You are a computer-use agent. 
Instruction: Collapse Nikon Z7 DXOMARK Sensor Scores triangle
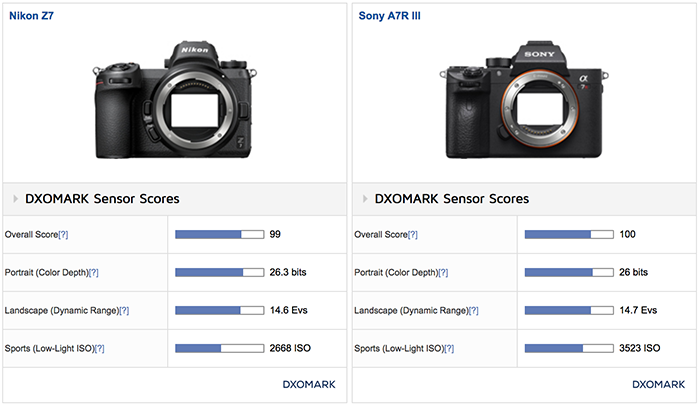pyautogui.click(x=15, y=199)
